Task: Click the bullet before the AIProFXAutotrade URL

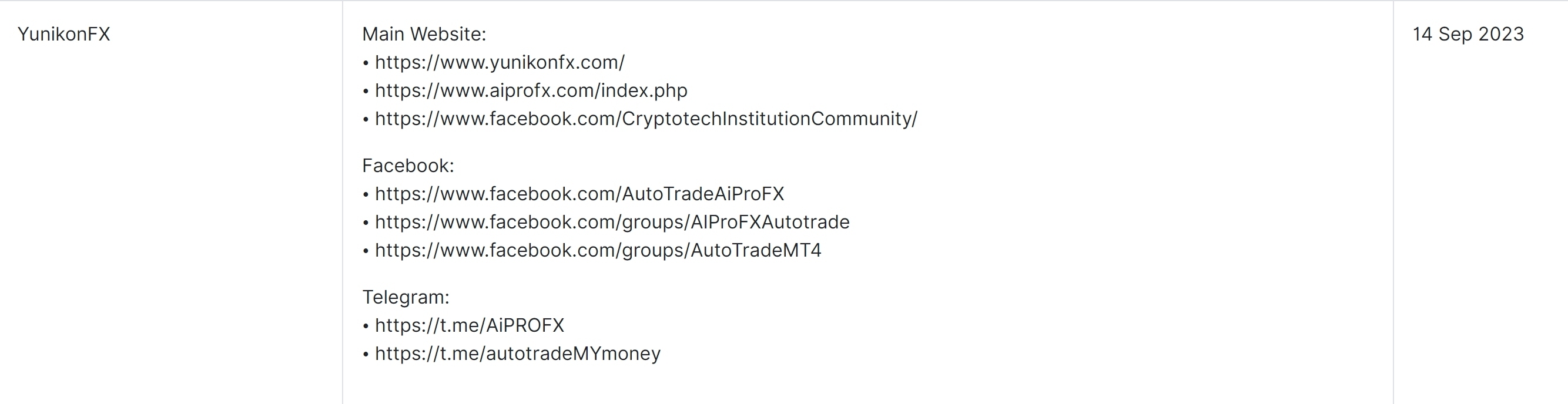Action: pyautogui.click(x=366, y=223)
